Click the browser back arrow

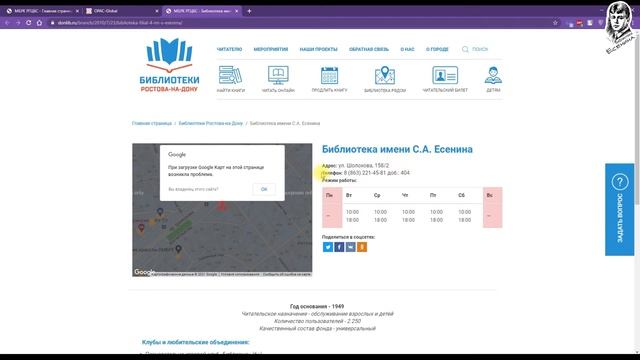pos(7,23)
